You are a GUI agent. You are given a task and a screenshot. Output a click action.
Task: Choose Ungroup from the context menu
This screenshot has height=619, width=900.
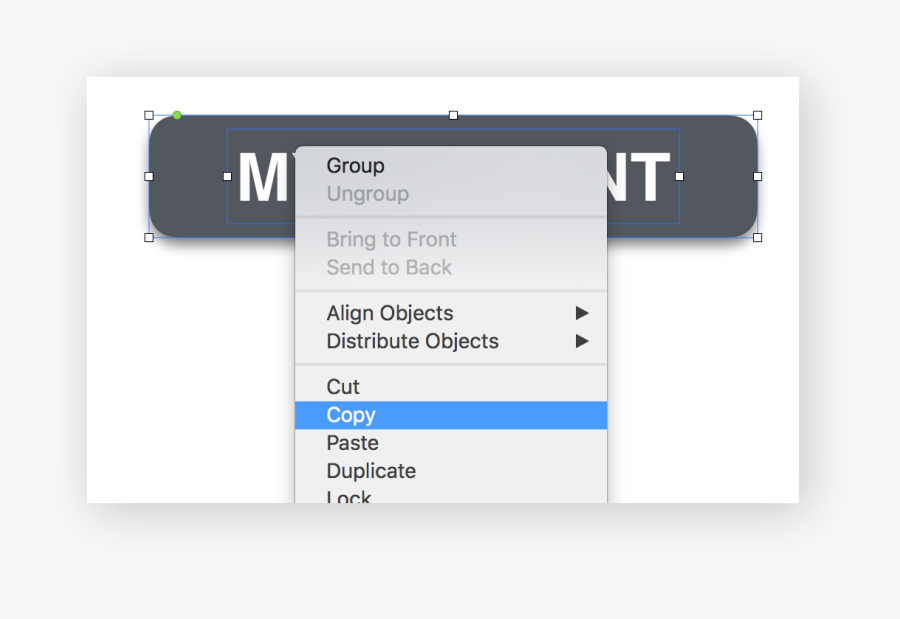pos(367,194)
